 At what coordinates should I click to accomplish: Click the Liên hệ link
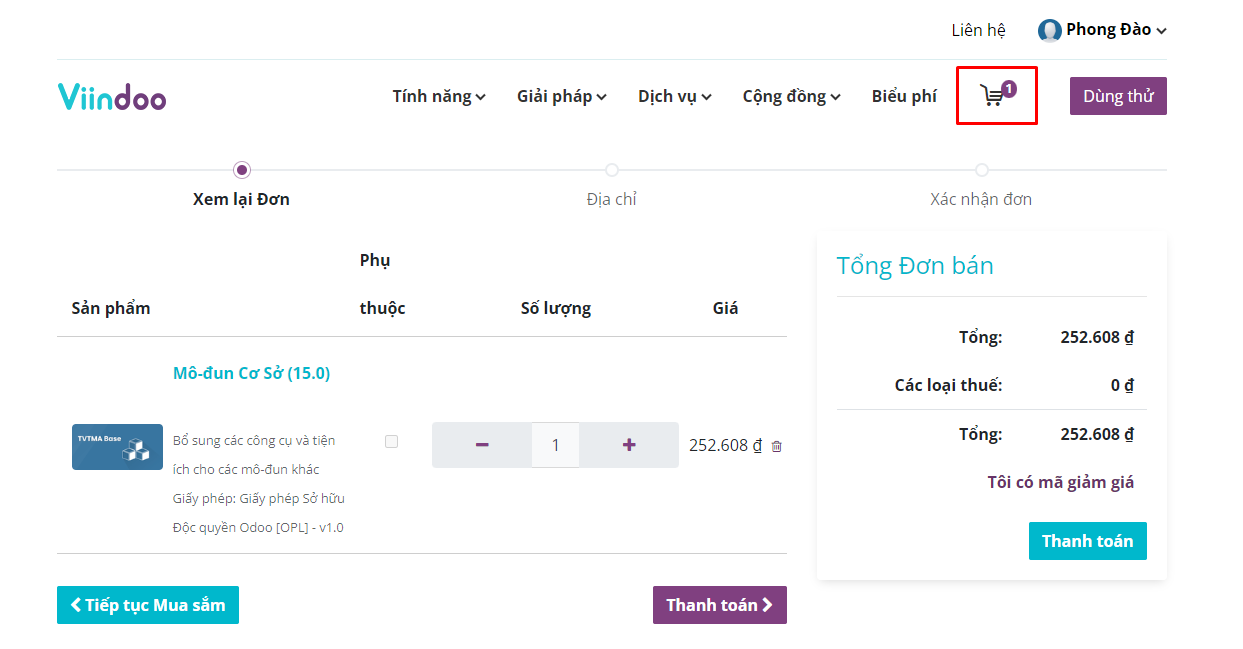pyautogui.click(x=978, y=30)
